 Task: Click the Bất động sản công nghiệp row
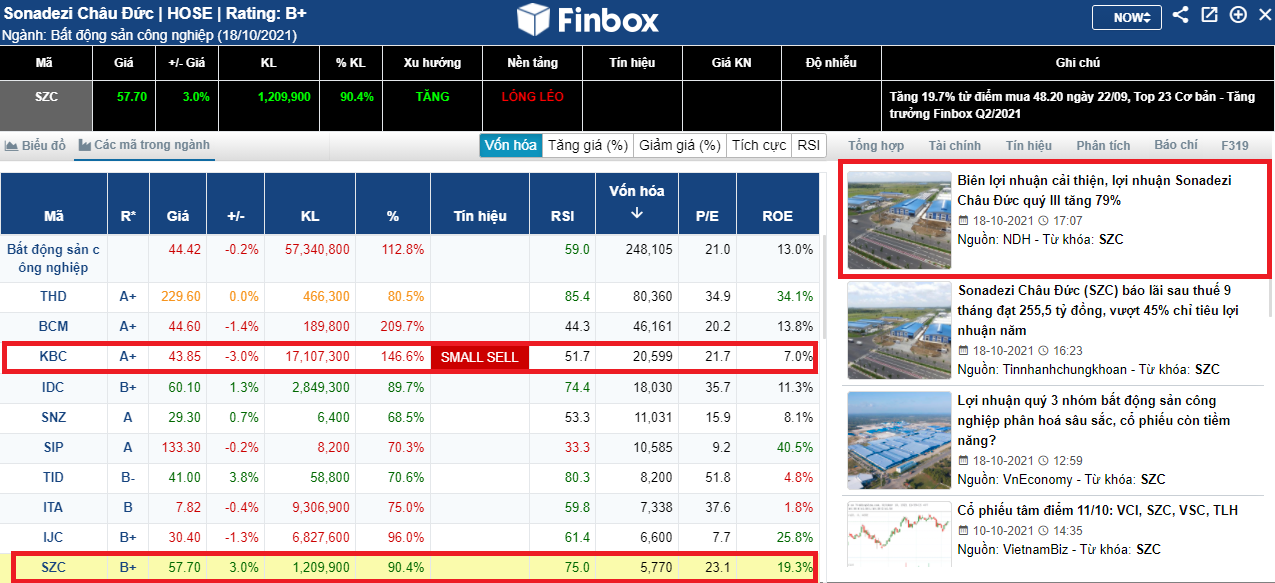410,258
